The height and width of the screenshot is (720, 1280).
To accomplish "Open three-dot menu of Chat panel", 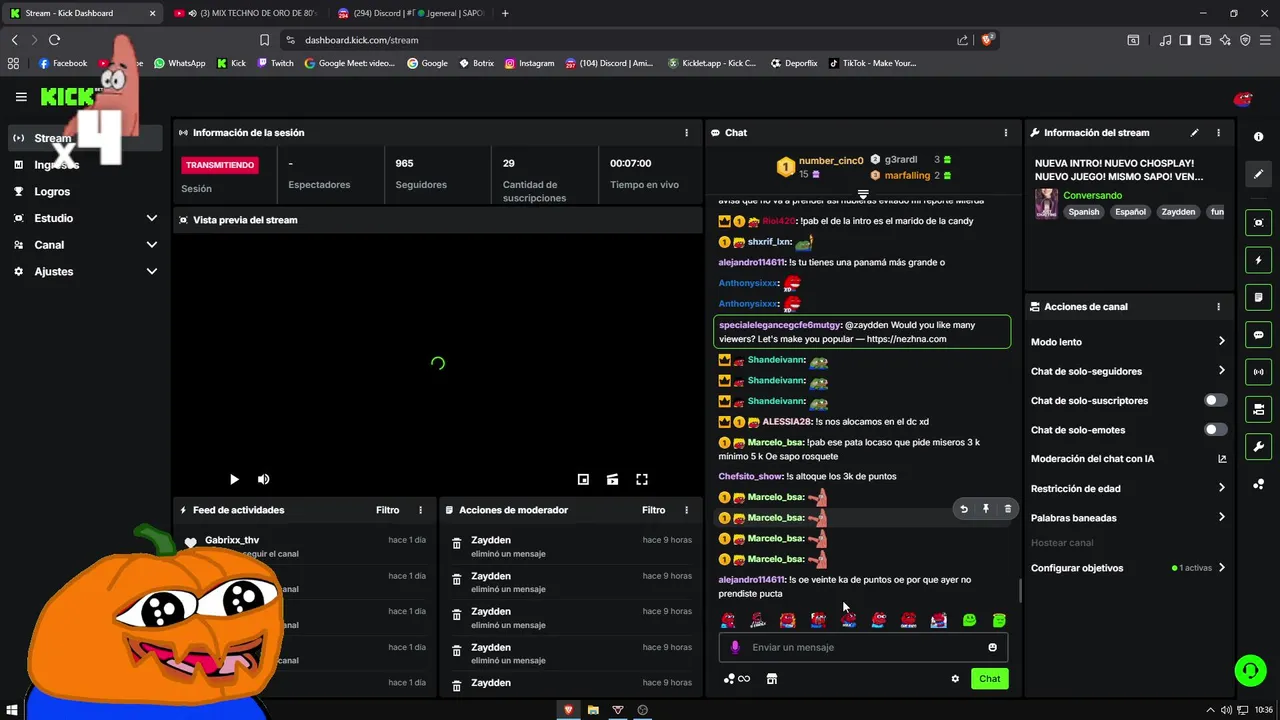I will point(1006,133).
